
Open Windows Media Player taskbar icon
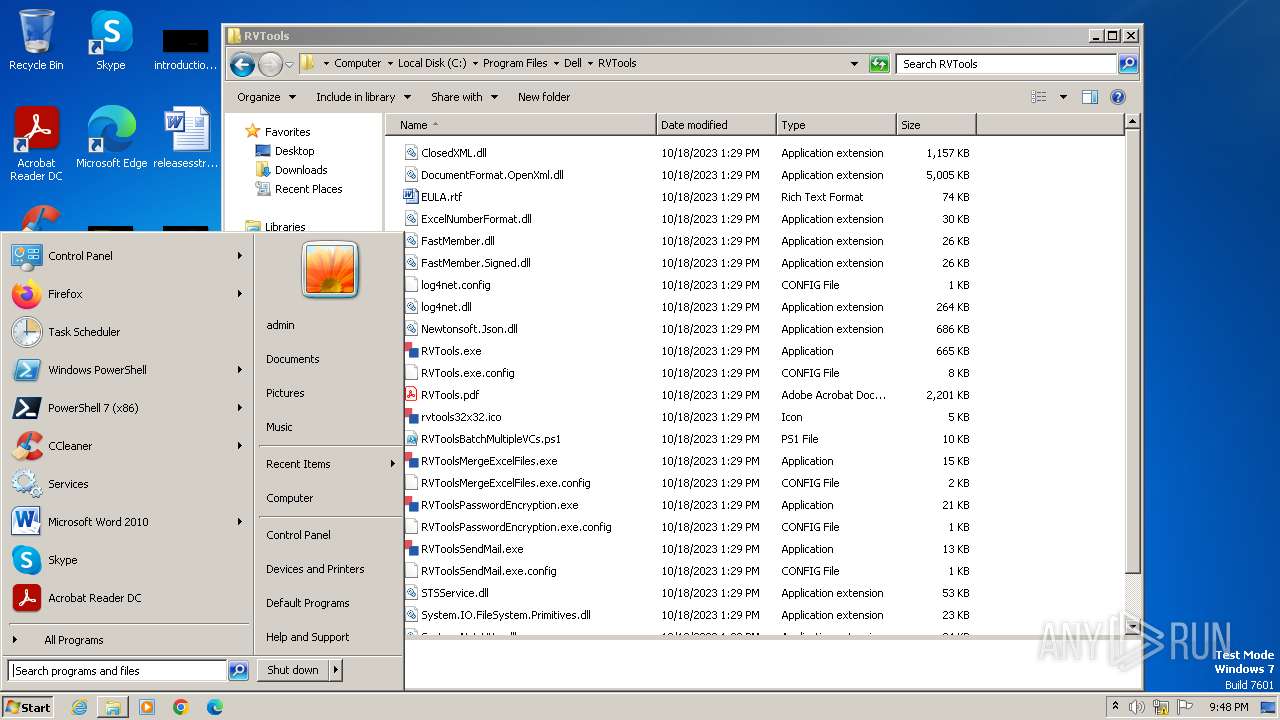(x=147, y=707)
